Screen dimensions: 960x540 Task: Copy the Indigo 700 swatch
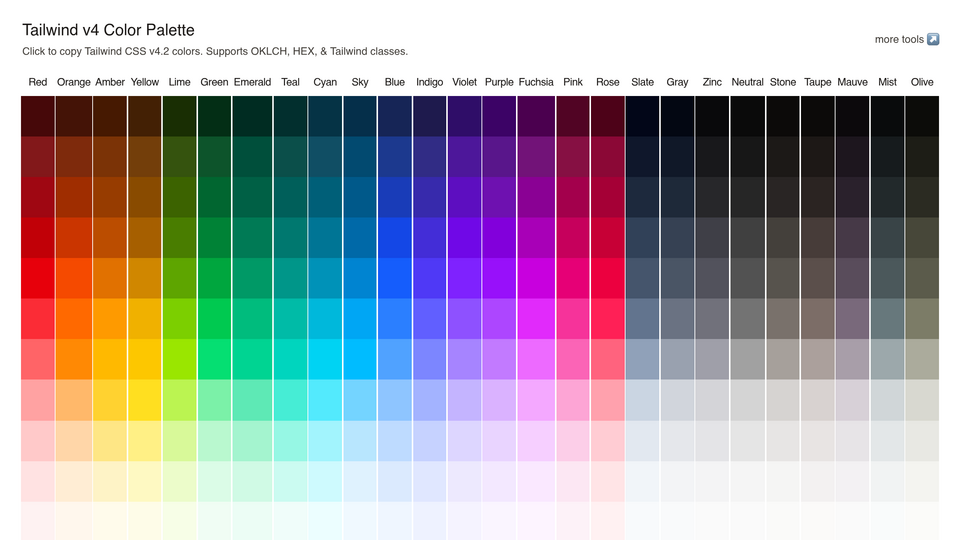[430, 238]
